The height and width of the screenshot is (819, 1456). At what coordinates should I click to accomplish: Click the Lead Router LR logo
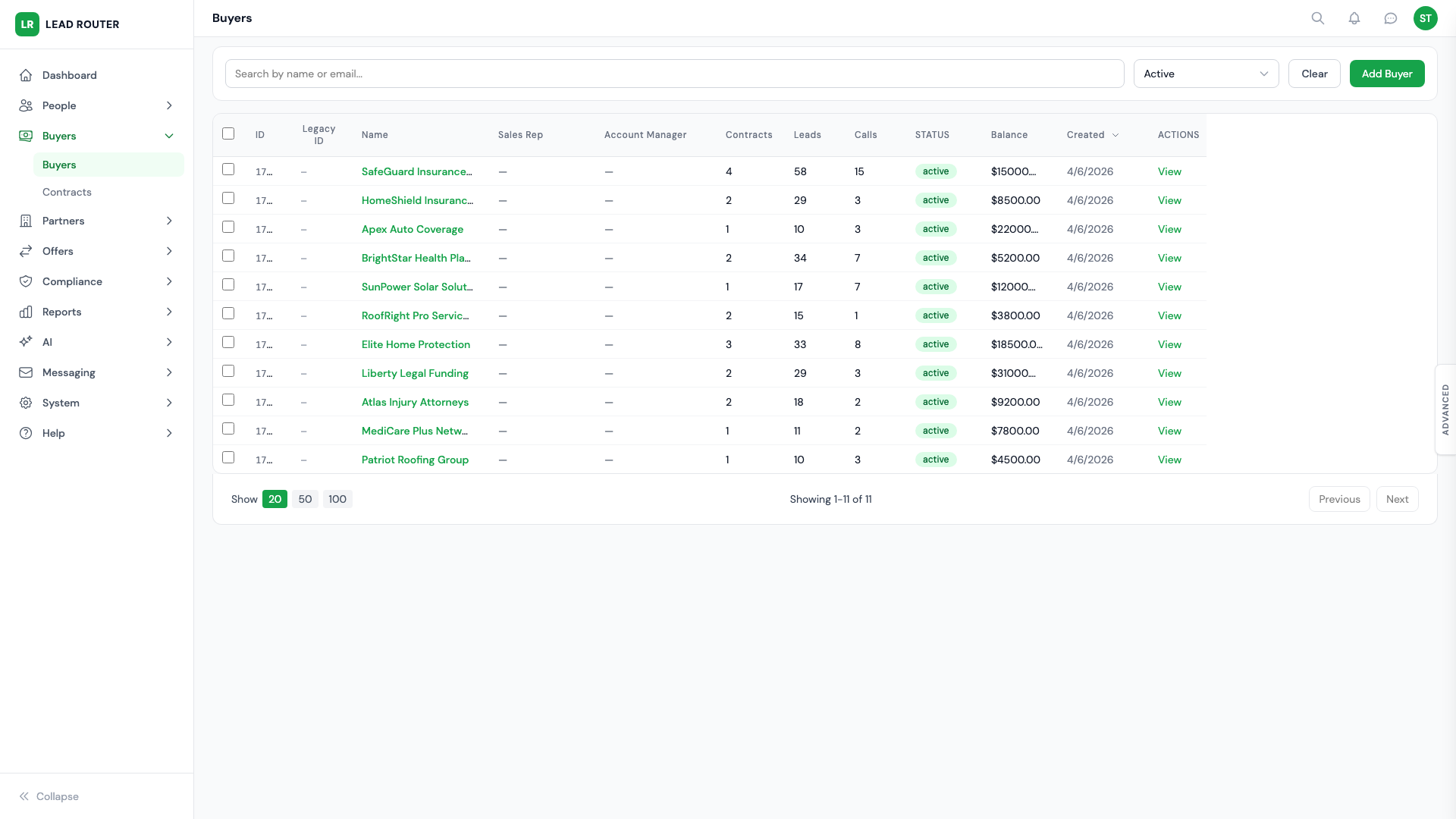(27, 24)
